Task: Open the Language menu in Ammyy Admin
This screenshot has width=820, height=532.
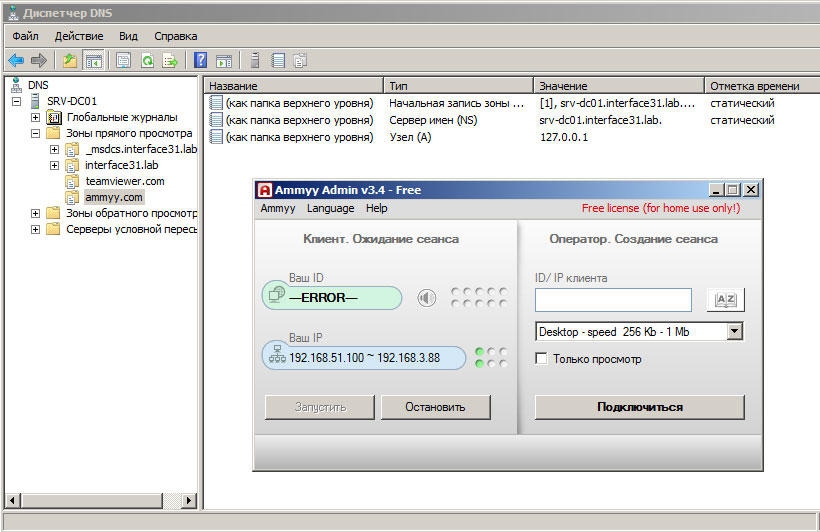Action: point(330,208)
